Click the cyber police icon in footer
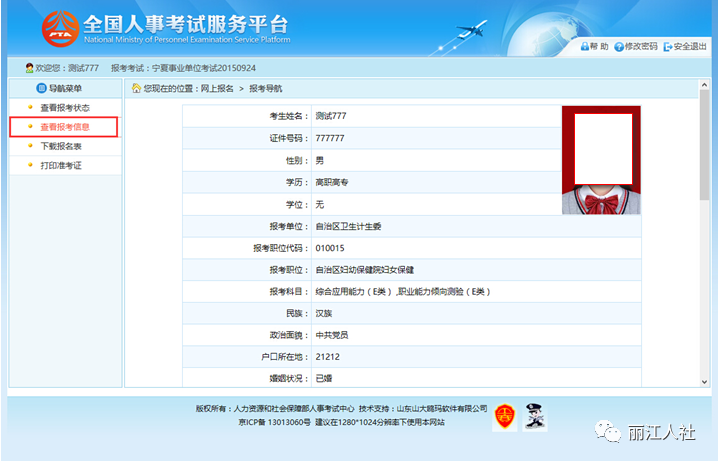 [534, 416]
